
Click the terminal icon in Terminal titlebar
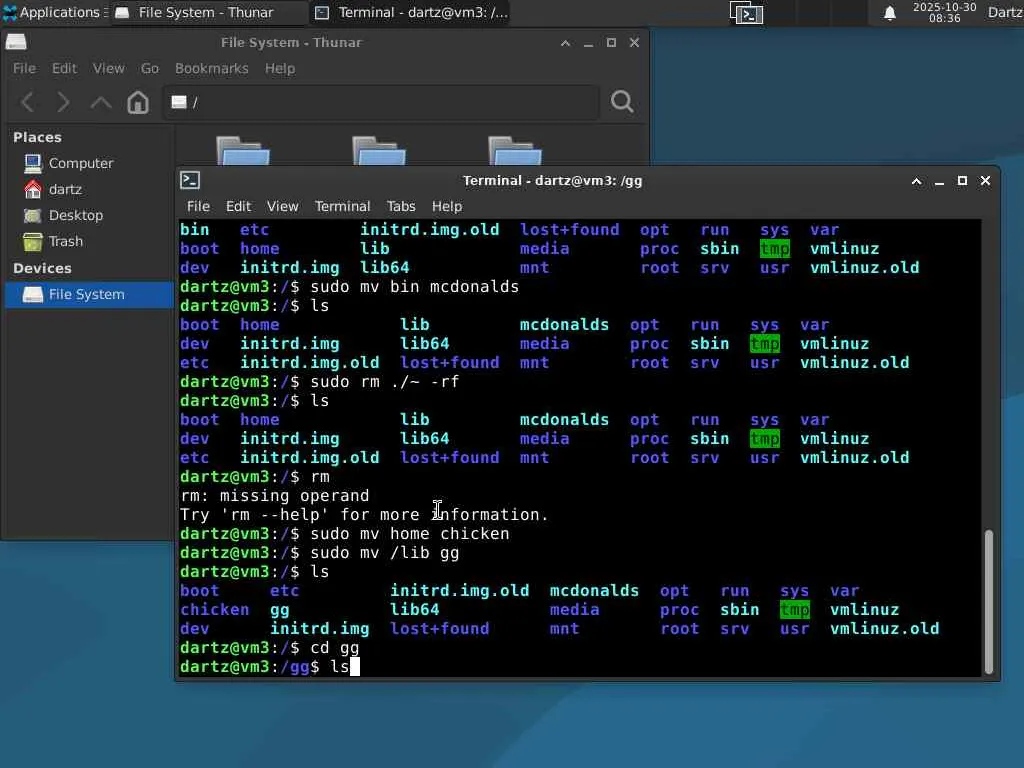[190, 180]
